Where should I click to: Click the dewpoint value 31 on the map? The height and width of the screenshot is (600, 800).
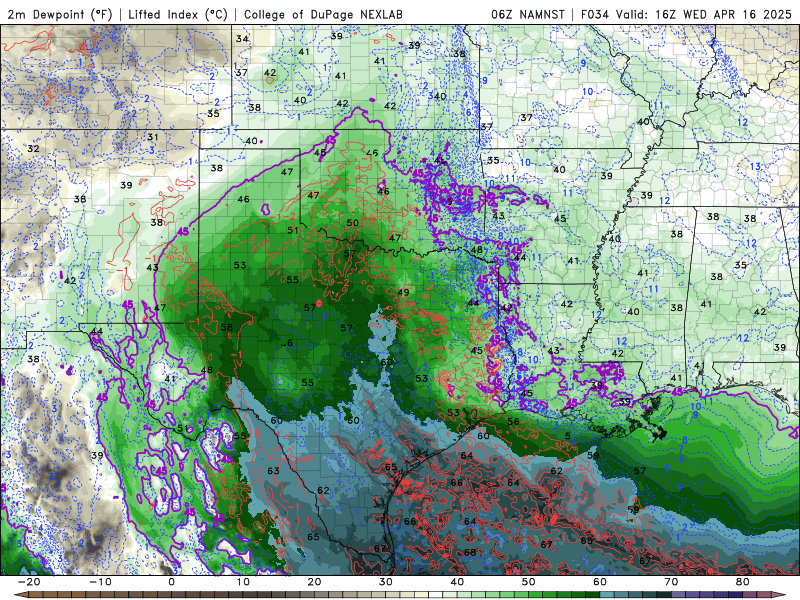click(153, 137)
